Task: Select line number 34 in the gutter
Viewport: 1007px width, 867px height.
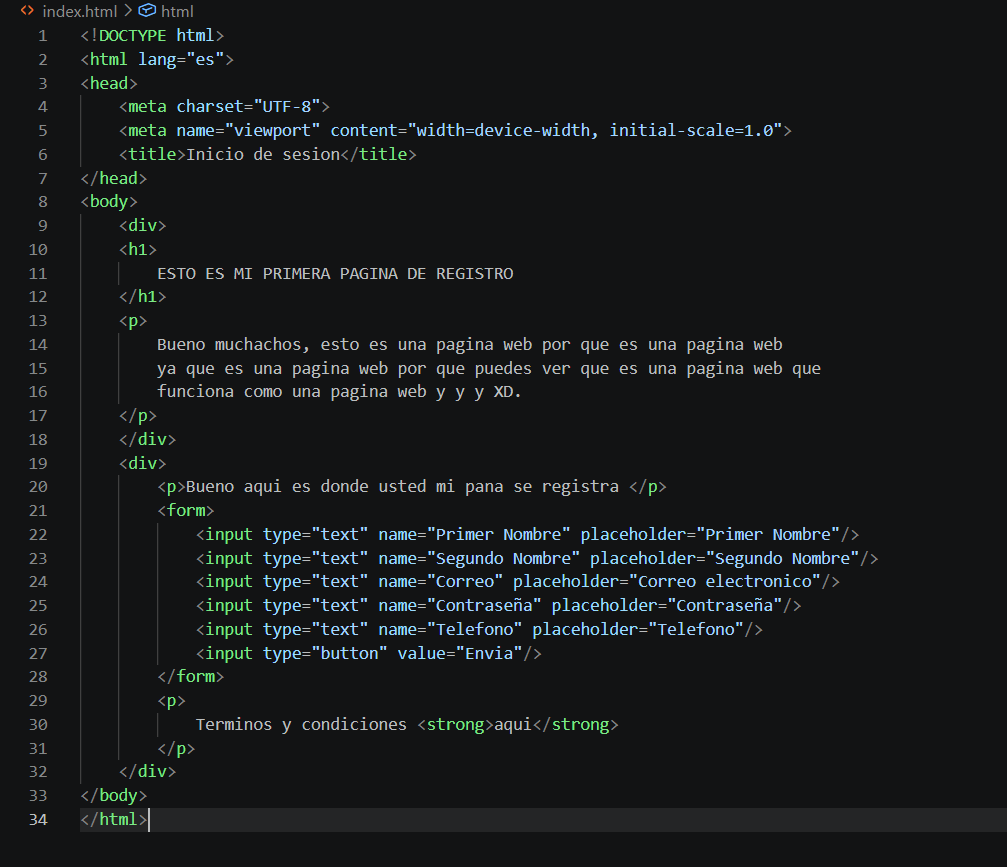Action: click(x=38, y=820)
